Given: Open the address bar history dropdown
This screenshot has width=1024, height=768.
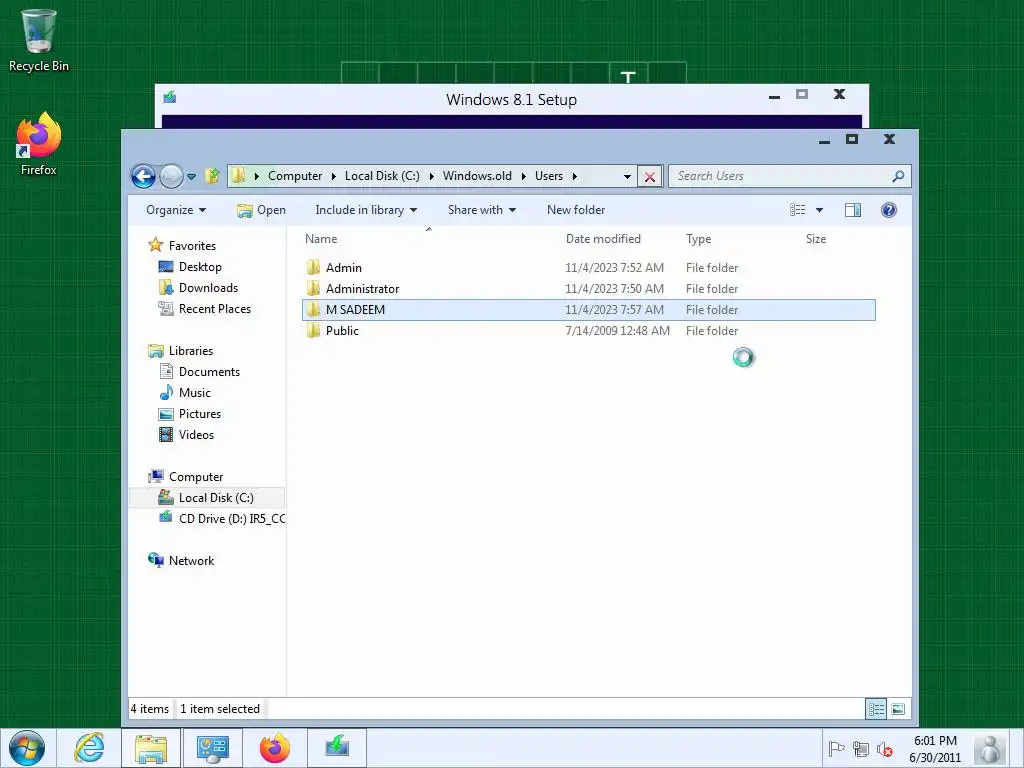Looking at the screenshot, I should click(x=627, y=176).
